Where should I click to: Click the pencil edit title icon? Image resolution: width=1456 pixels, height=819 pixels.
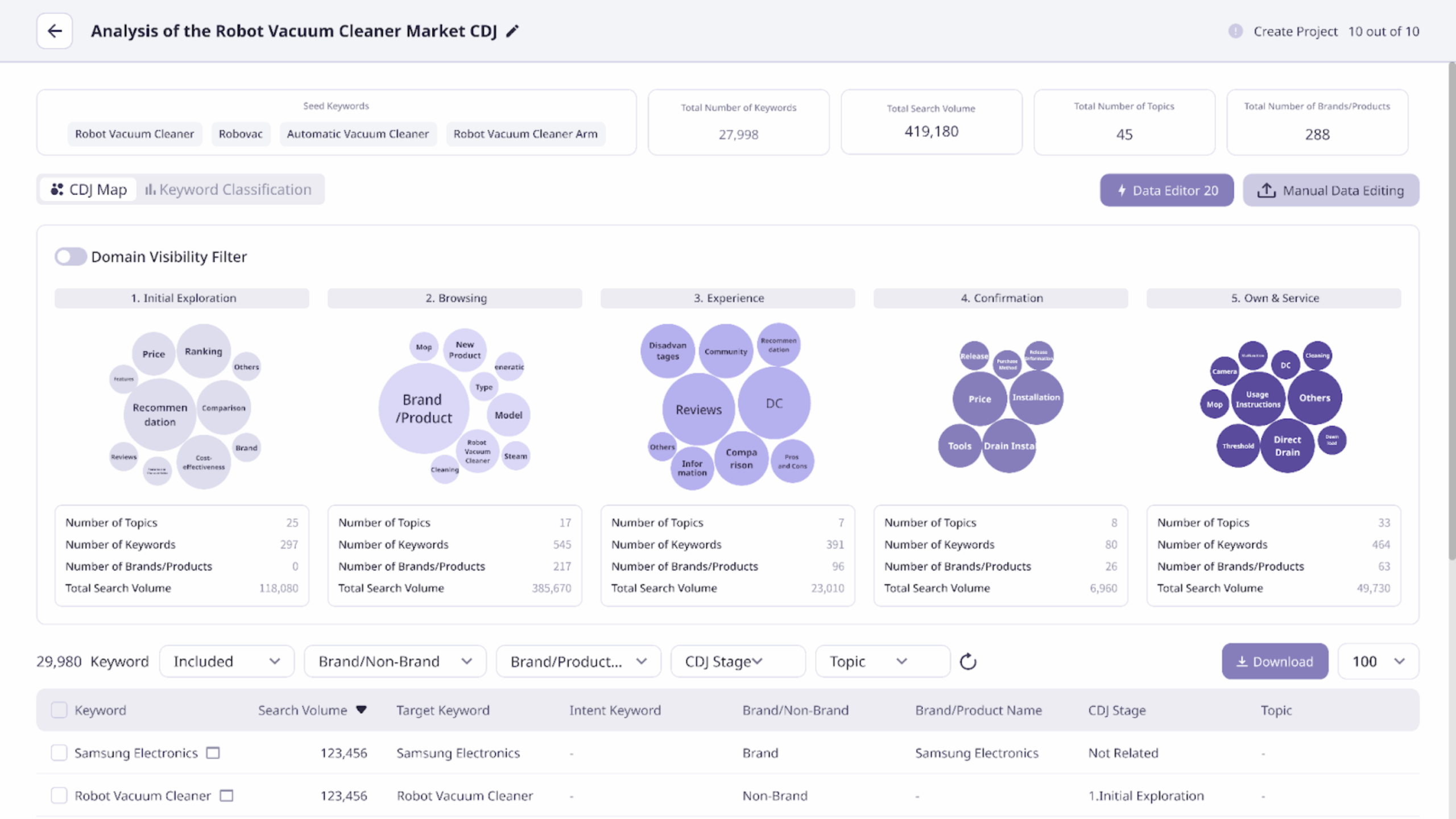(512, 31)
